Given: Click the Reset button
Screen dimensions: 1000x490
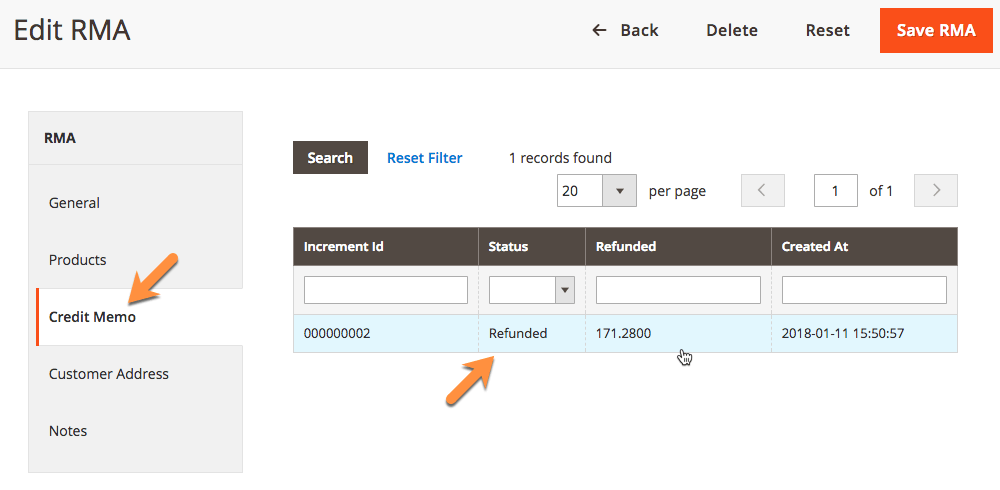Looking at the screenshot, I should point(827,30).
